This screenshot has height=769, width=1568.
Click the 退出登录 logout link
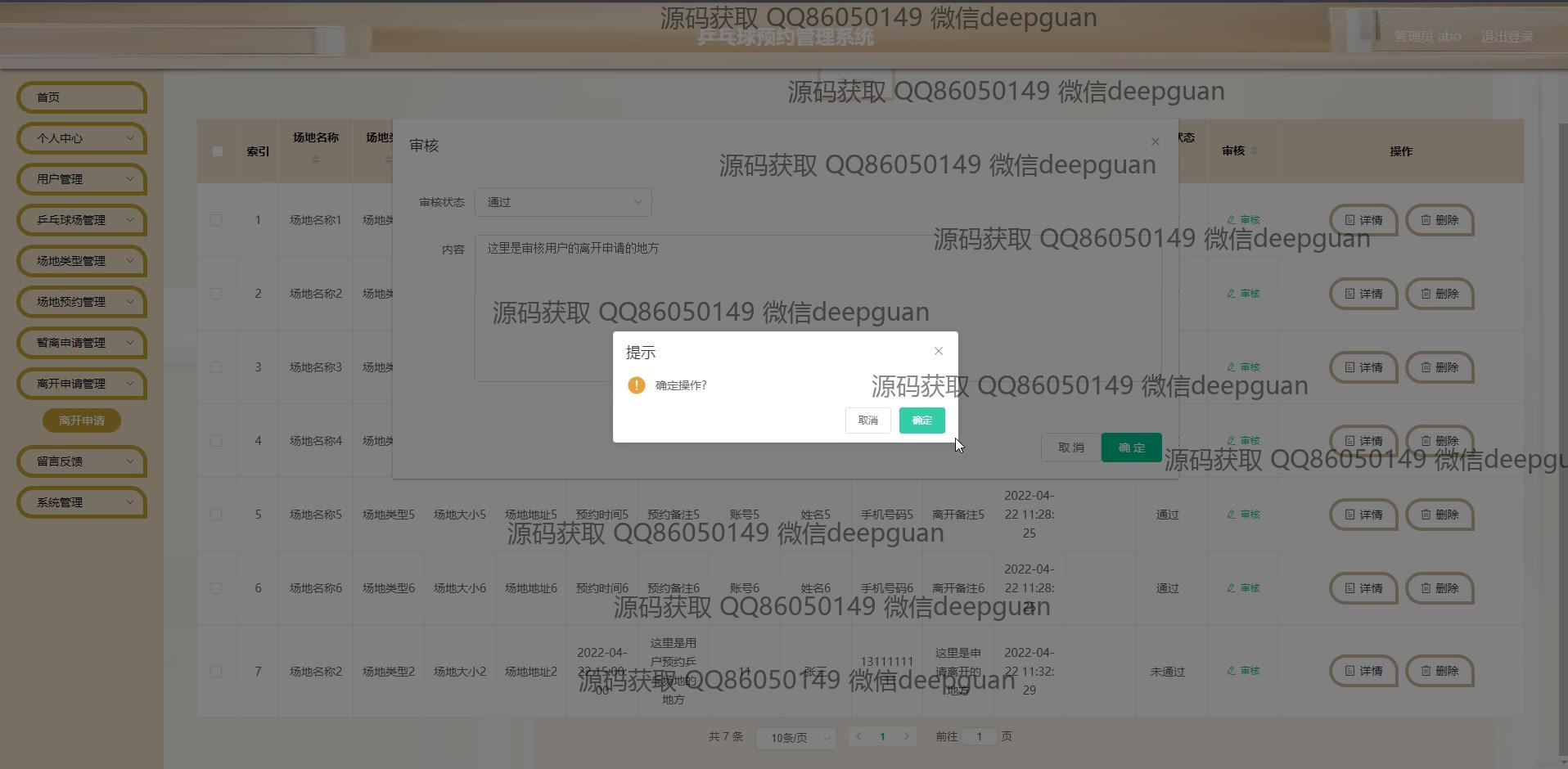click(1507, 37)
